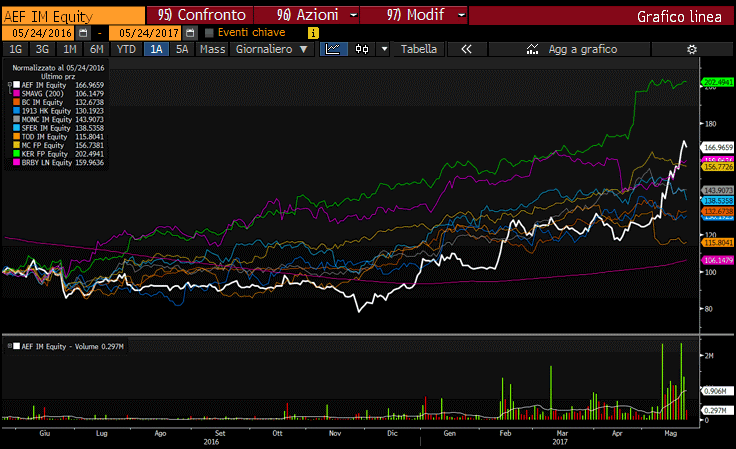Click the AEF IM Equity ticker input field
This screenshot has width=736, height=449.
[x=73, y=16]
